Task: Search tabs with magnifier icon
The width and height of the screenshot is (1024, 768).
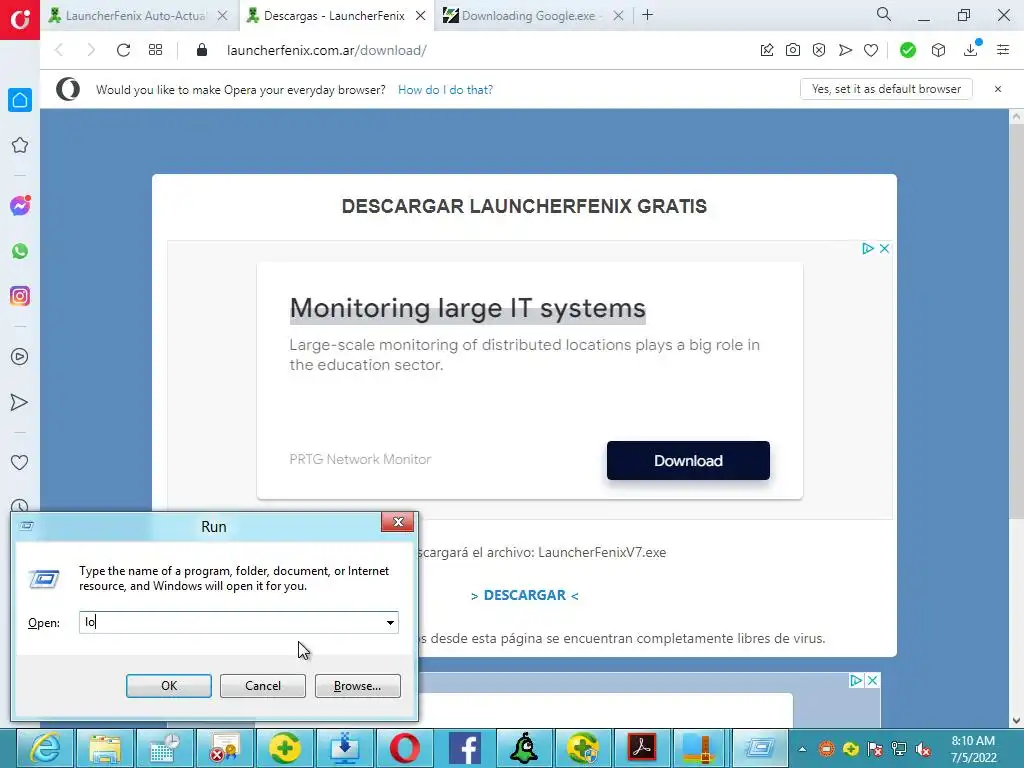Action: click(x=884, y=14)
